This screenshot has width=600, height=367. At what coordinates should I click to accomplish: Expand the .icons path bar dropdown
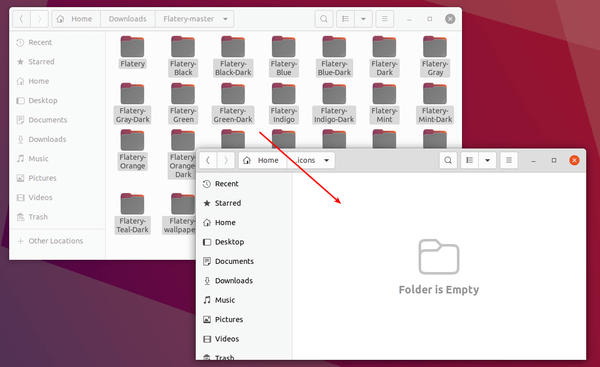point(326,160)
